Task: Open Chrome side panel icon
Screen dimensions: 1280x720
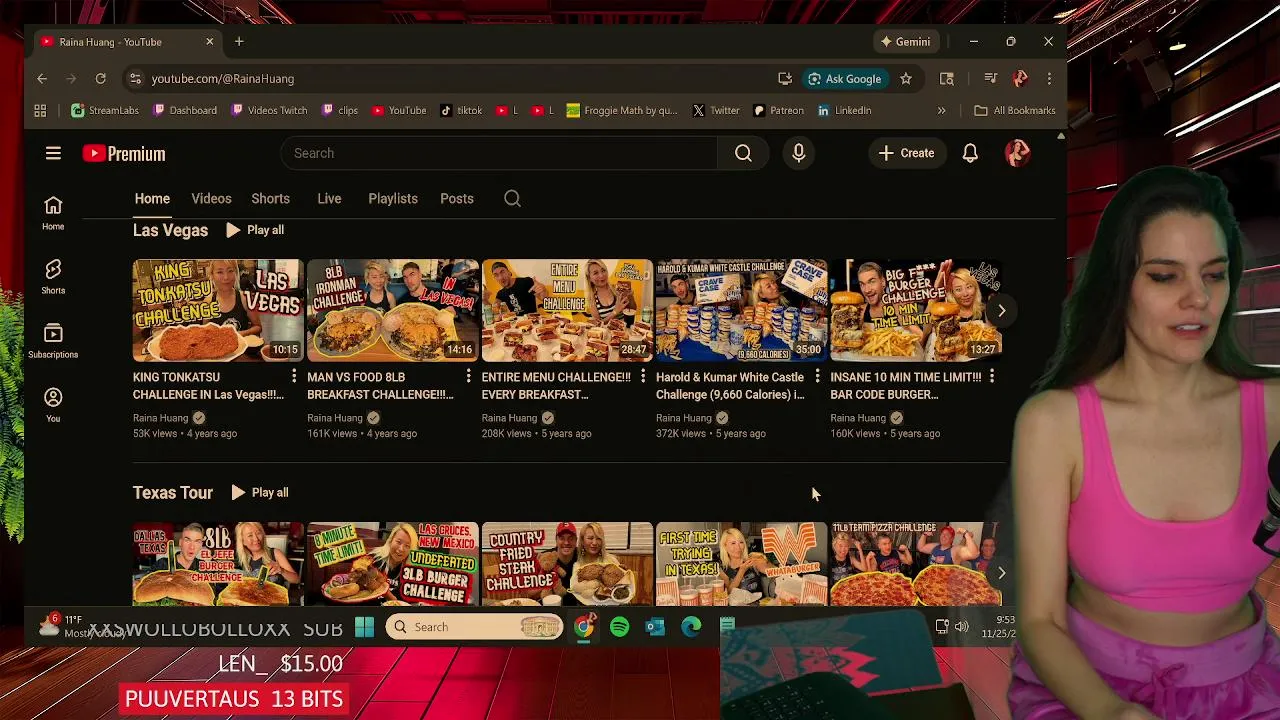Action: (x=946, y=78)
